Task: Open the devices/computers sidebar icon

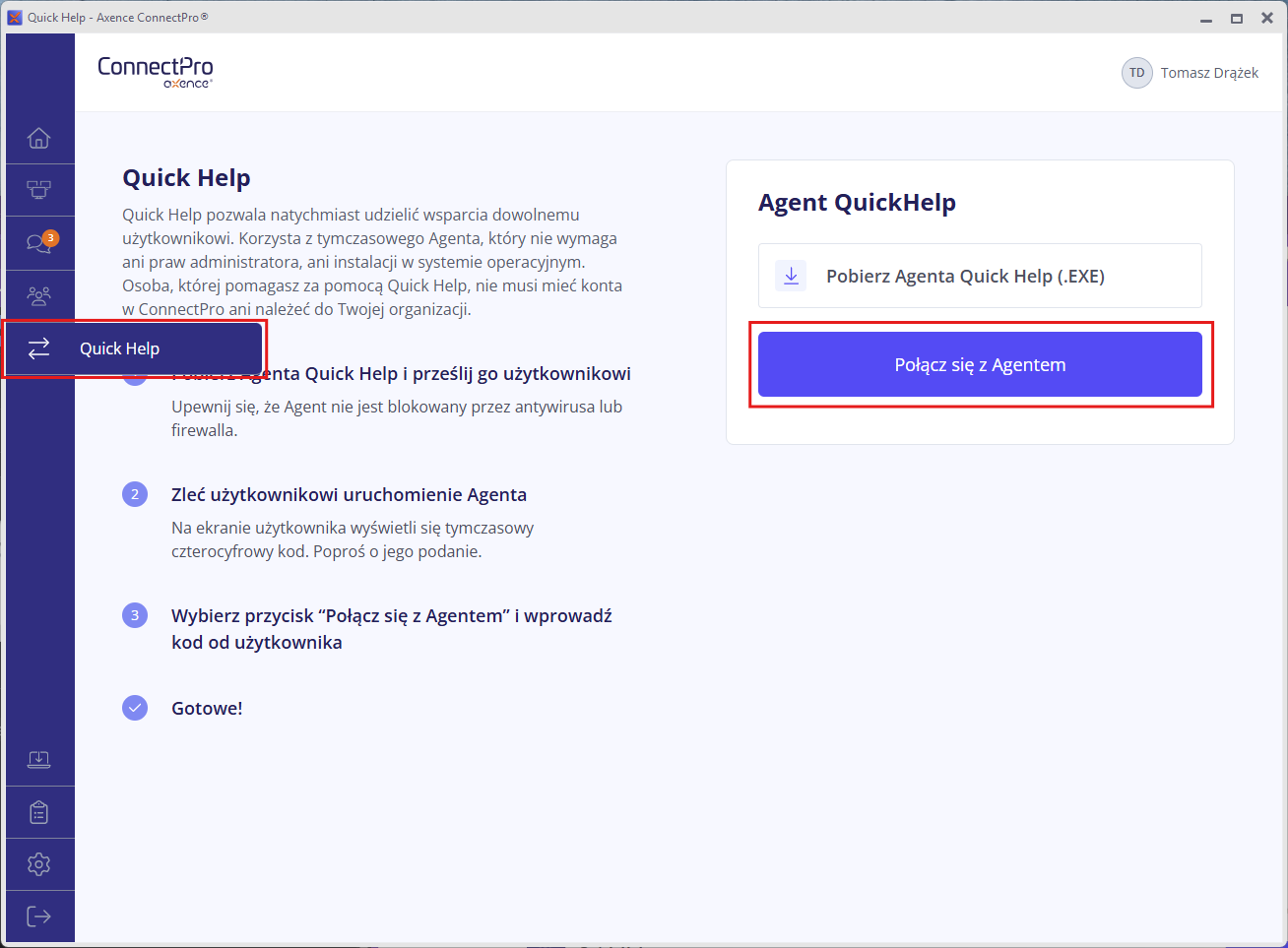Action: [38, 190]
